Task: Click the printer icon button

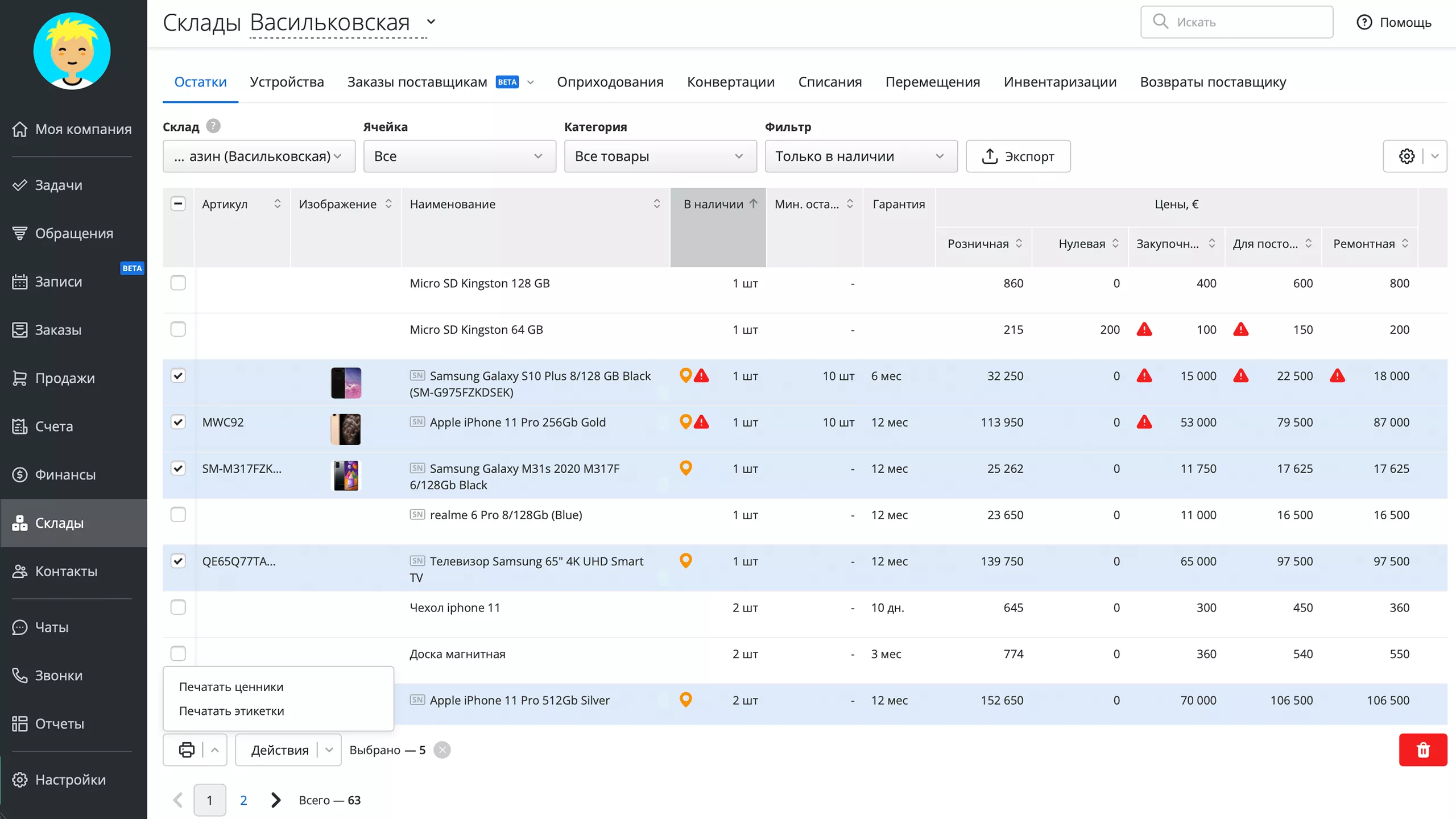Action: click(x=187, y=750)
